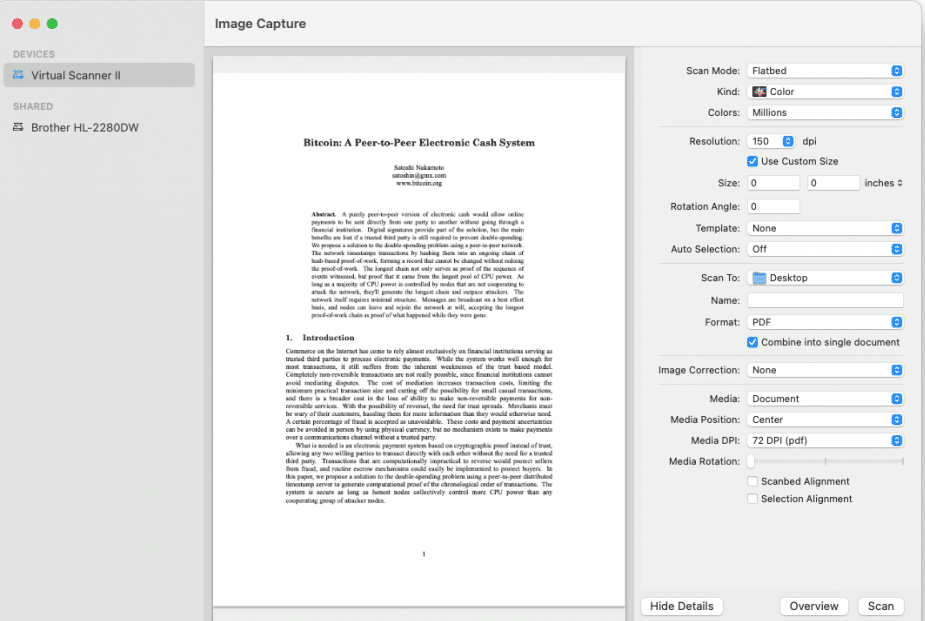The width and height of the screenshot is (925, 621).
Task: Click the color palette icon in Kind selector
Action: (760, 91)
